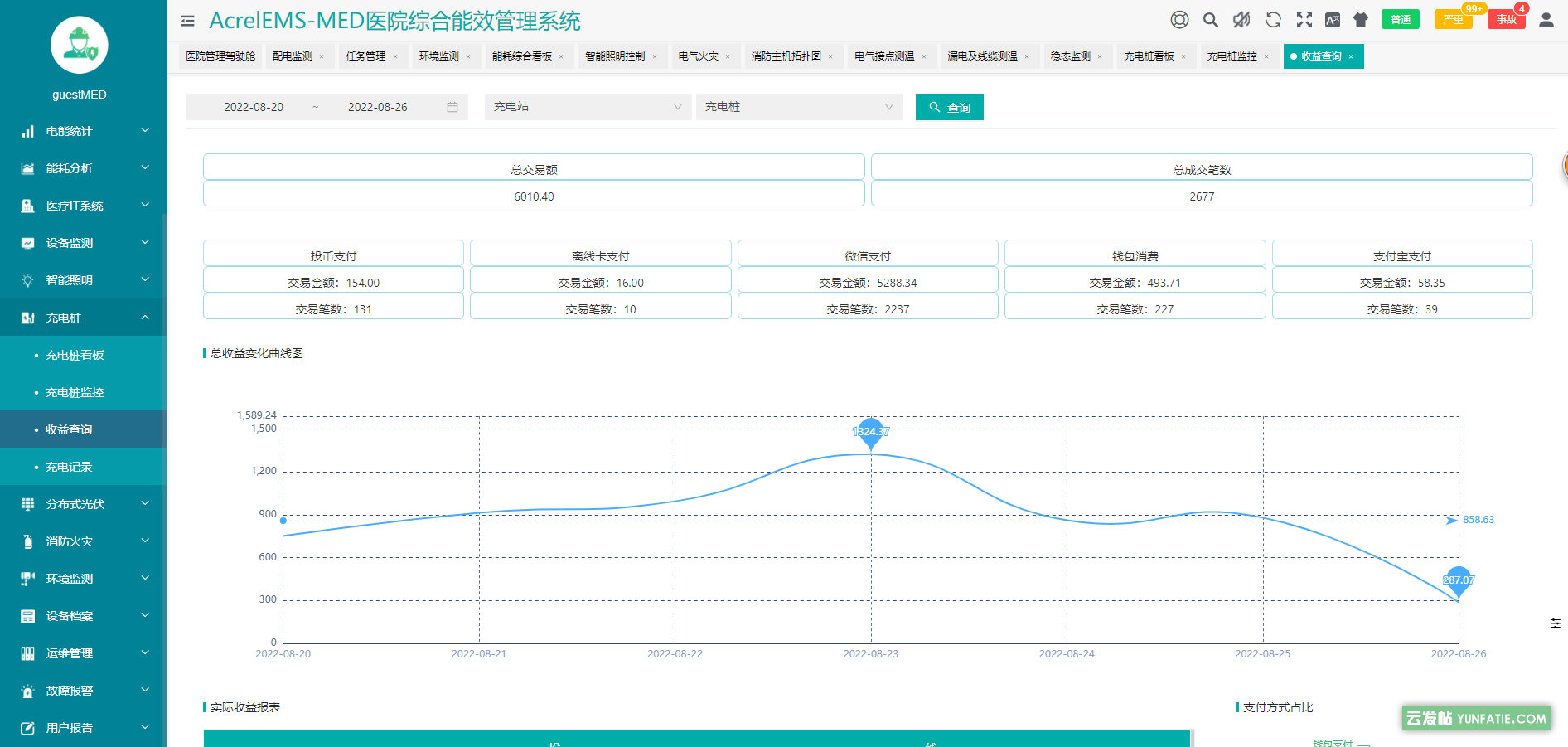1568x747 pixels.
Task: Click the 故障报警 alarm icon
Action: tap(27, 691)
